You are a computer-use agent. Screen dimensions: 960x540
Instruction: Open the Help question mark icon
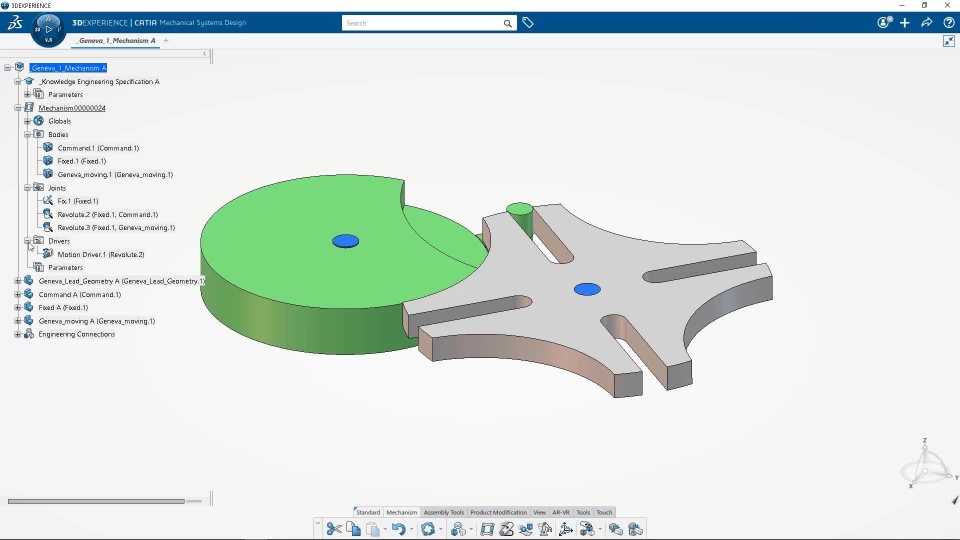click(949, 23)
